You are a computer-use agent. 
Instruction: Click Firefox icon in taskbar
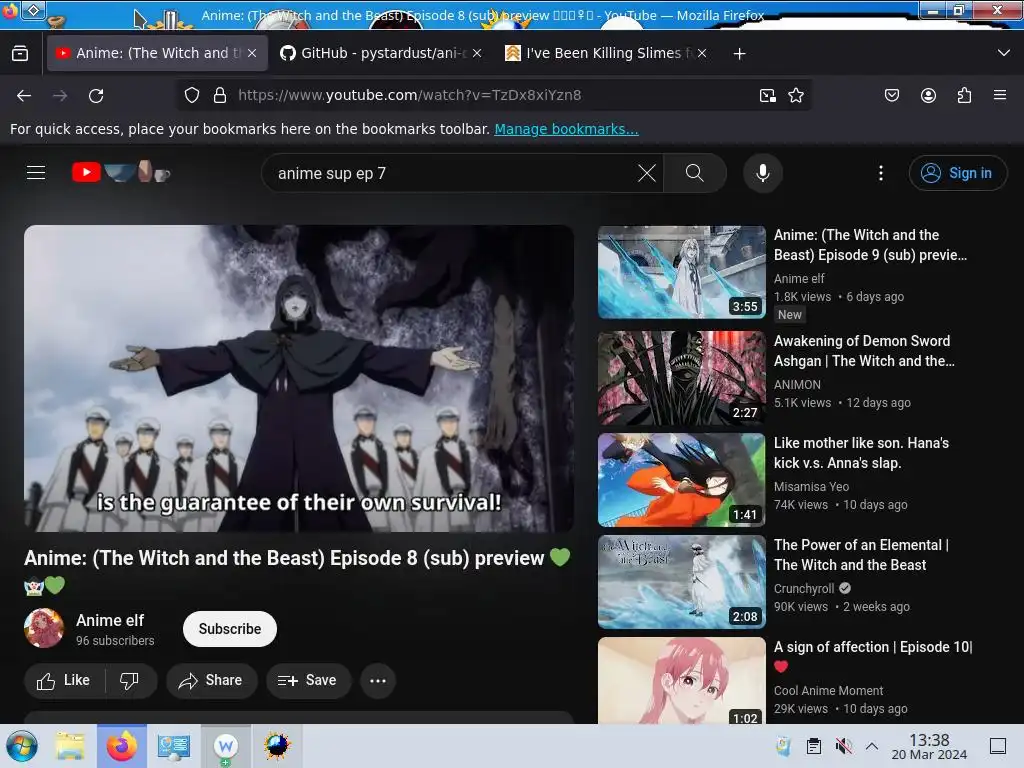click(x=121, y=746)
